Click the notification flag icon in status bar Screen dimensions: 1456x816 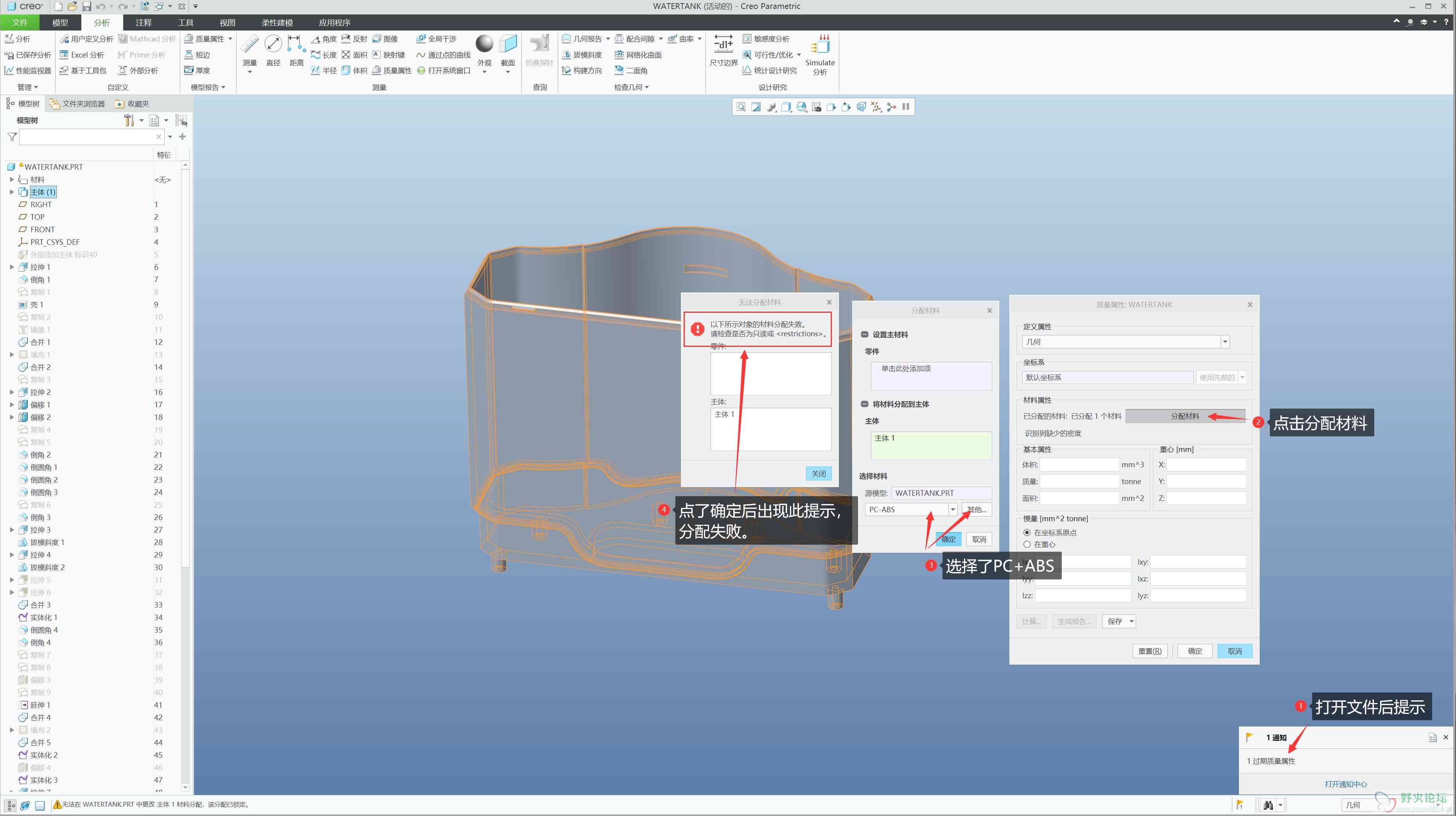point(1241,805)
